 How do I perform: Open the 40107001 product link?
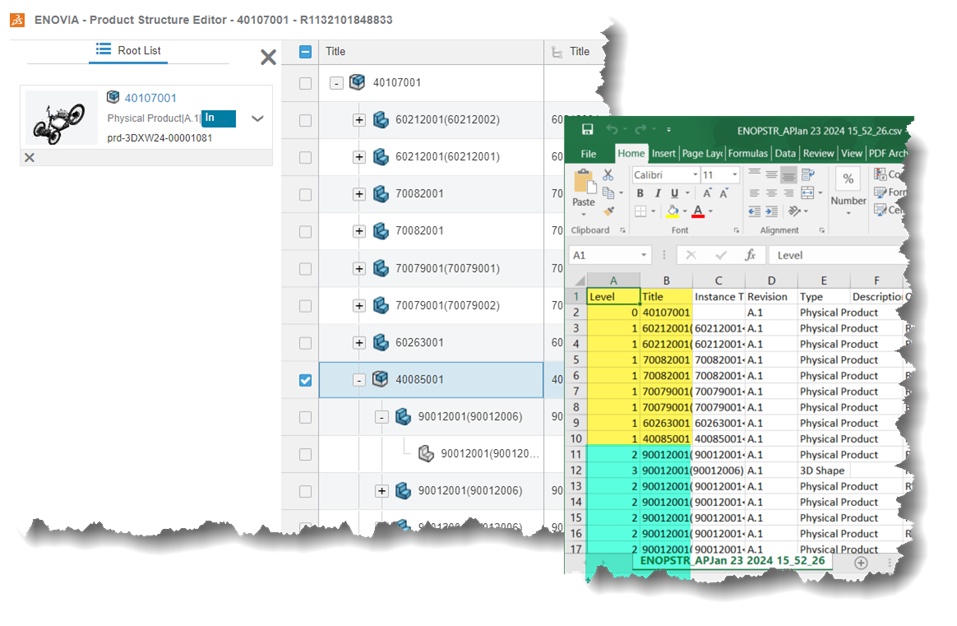pos(150,98)
